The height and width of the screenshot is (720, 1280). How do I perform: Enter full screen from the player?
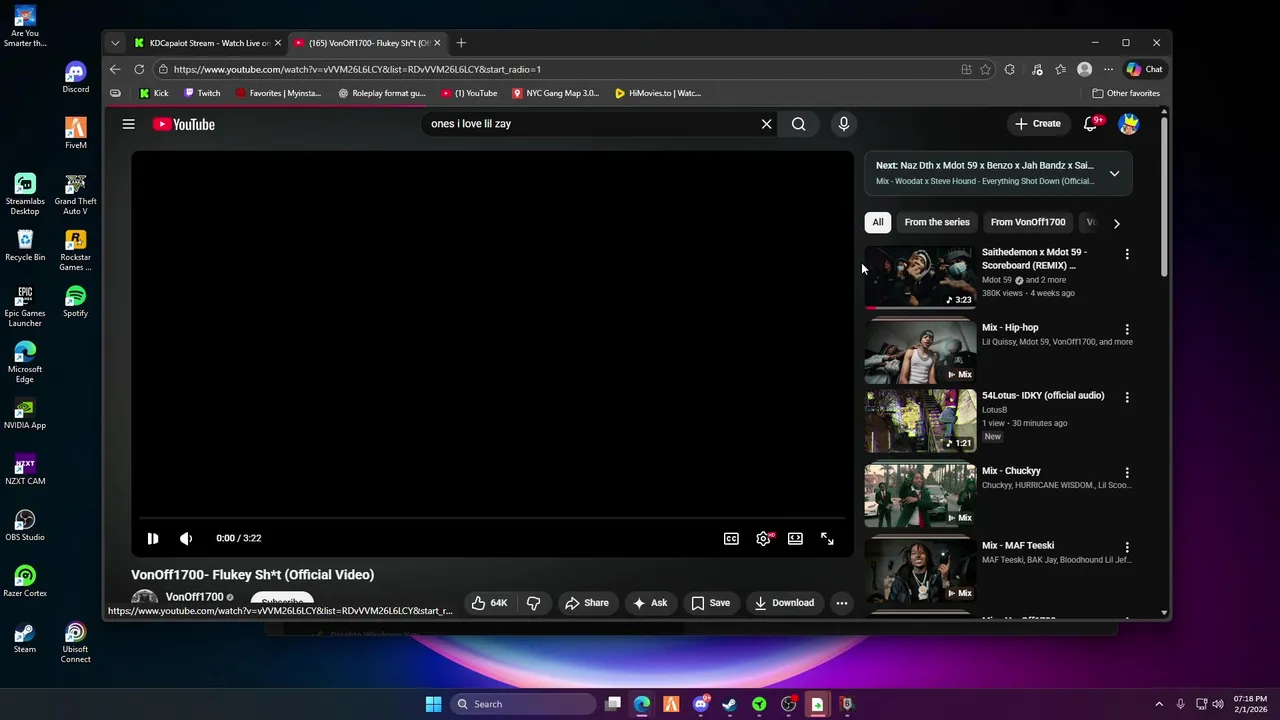827,538
